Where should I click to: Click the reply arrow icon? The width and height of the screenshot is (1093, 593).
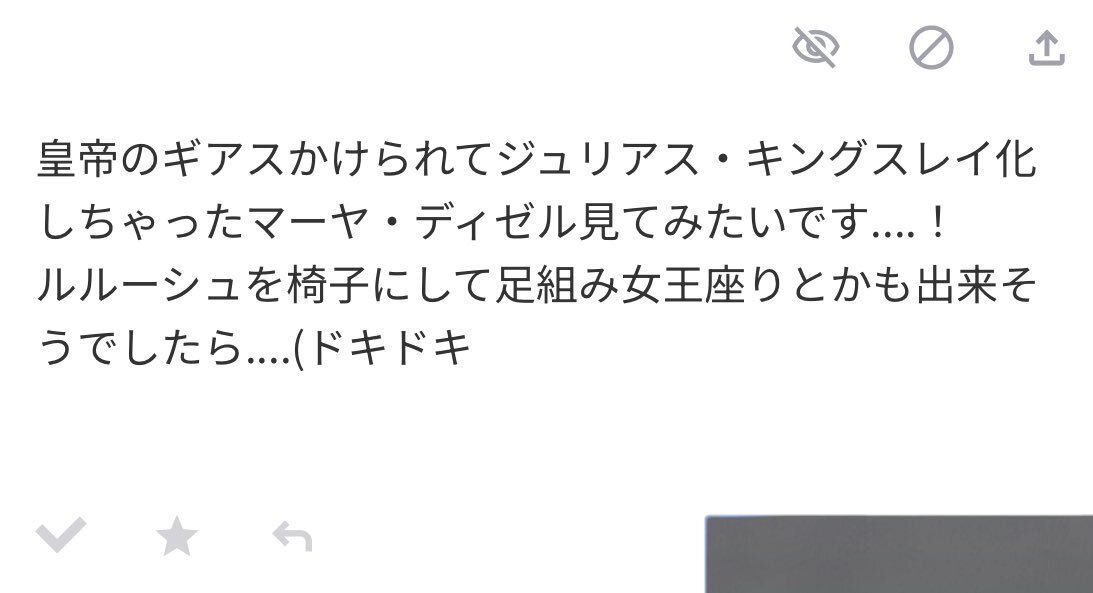pos(292,536)
